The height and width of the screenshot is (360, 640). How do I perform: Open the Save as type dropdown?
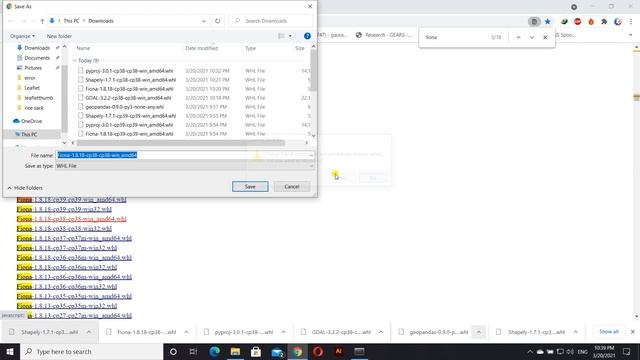click(x=185, y=166)
